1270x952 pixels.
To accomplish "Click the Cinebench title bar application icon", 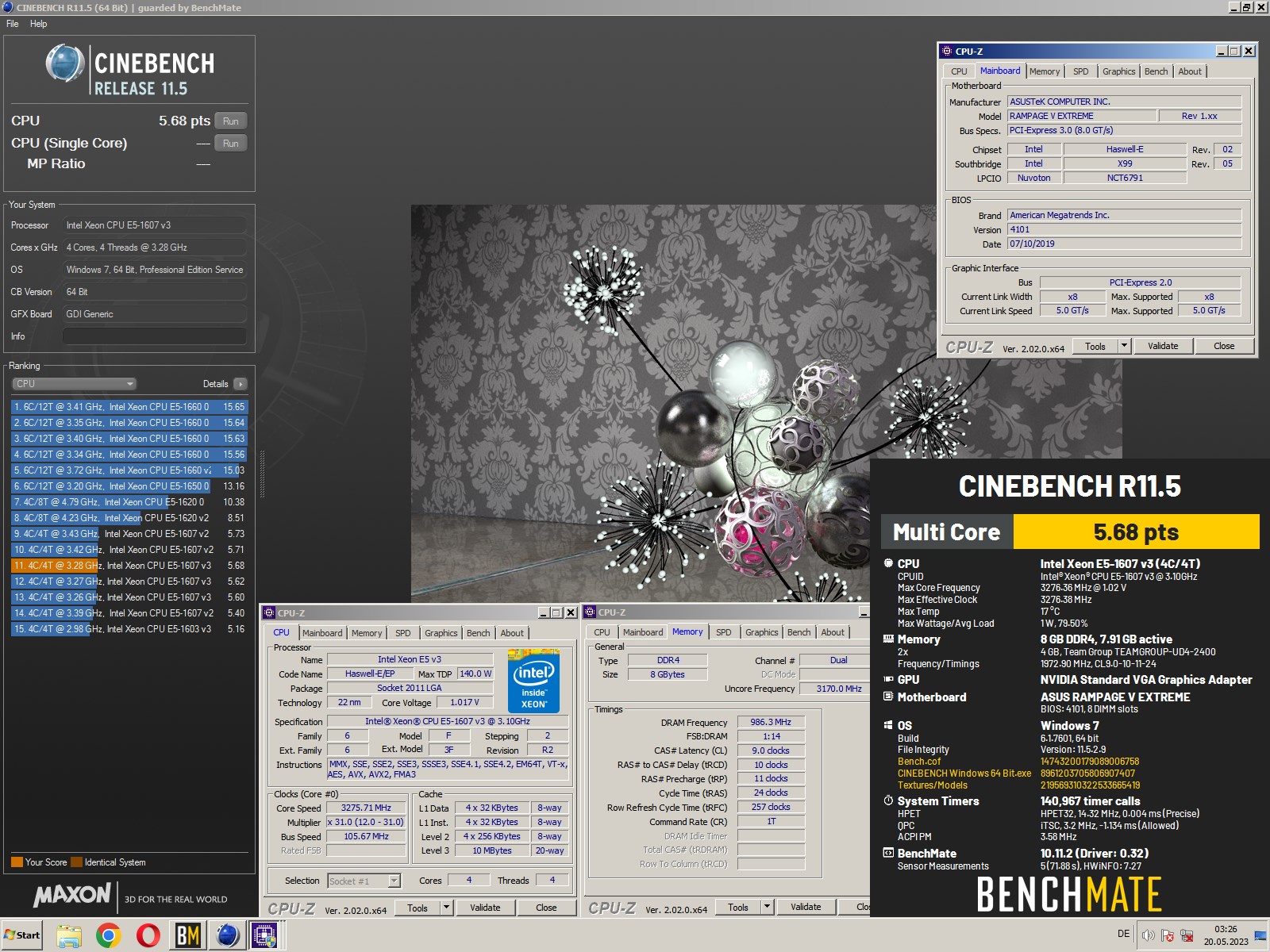I will point(7,7).
